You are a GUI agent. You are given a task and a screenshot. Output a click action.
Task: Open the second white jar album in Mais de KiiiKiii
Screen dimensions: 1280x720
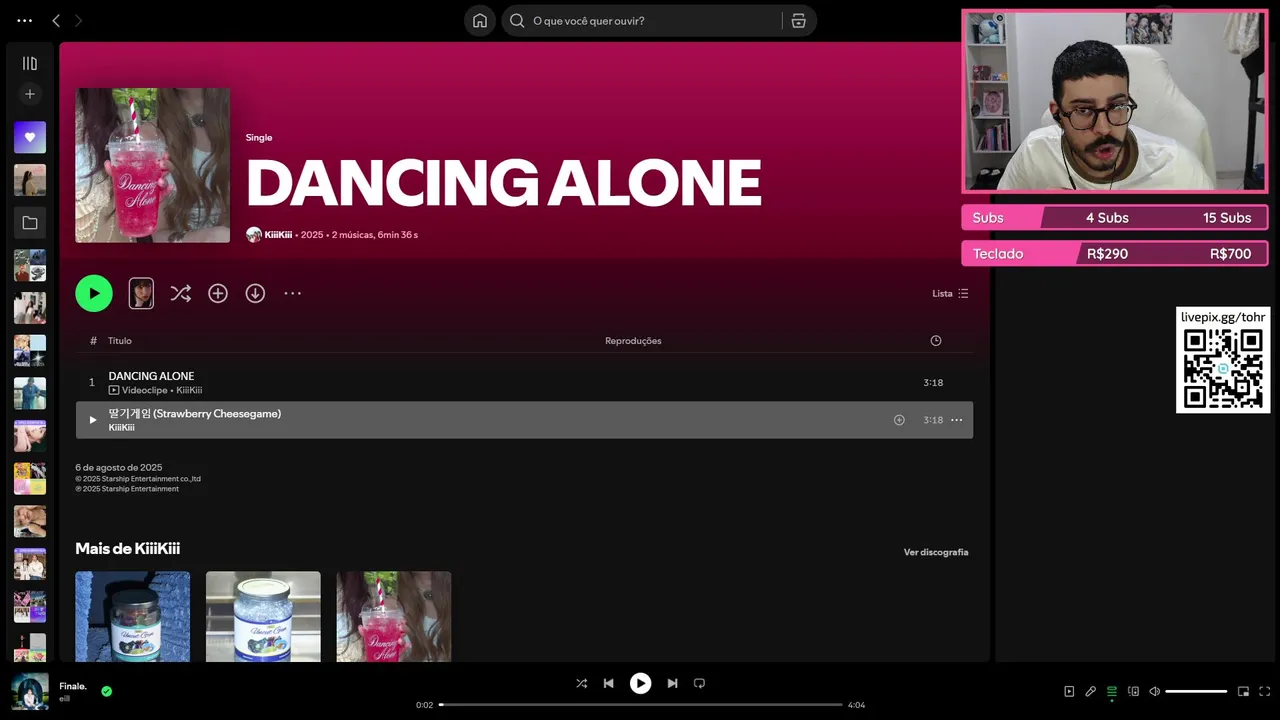[263, 617]
